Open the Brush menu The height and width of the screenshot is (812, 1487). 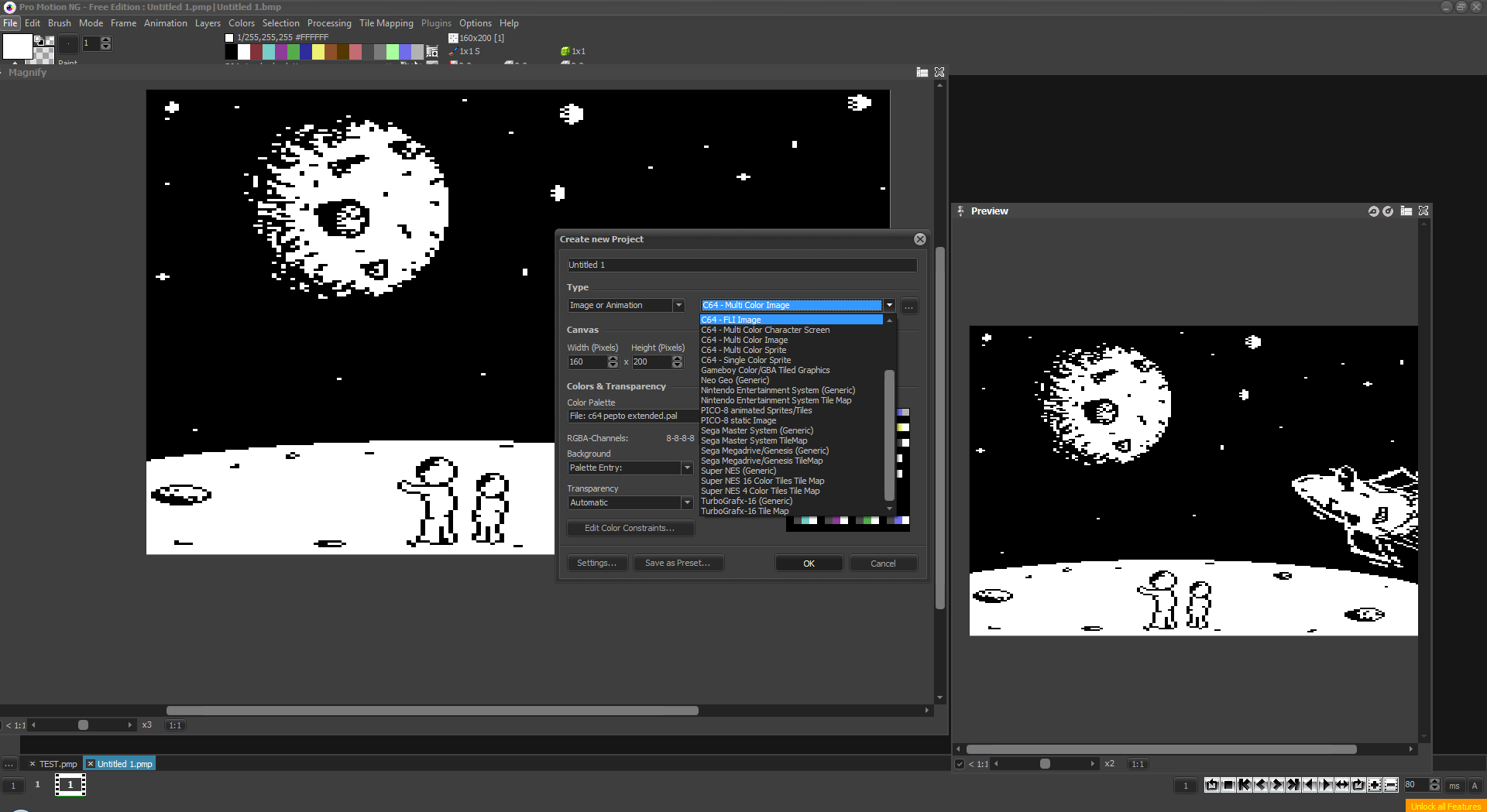tap(59, 23)
